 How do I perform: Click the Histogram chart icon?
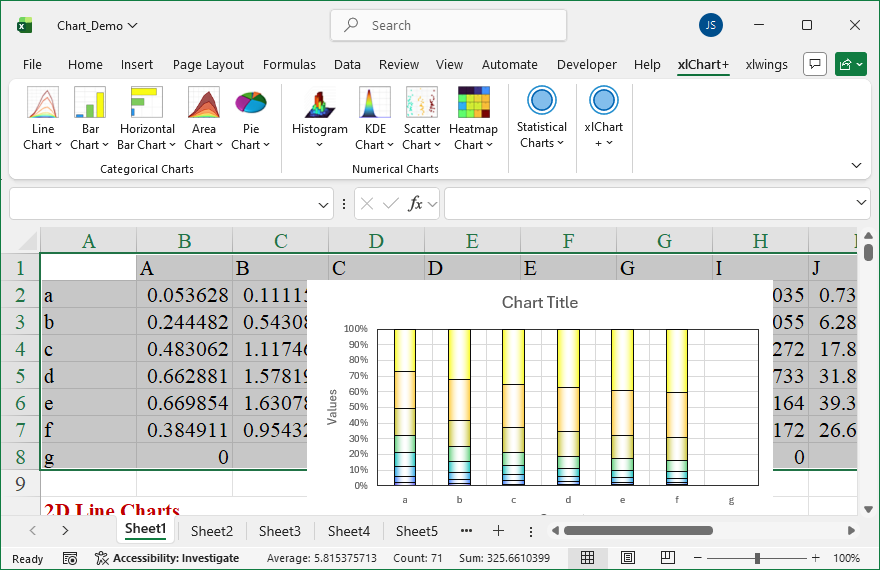click(x=319, y=103)
